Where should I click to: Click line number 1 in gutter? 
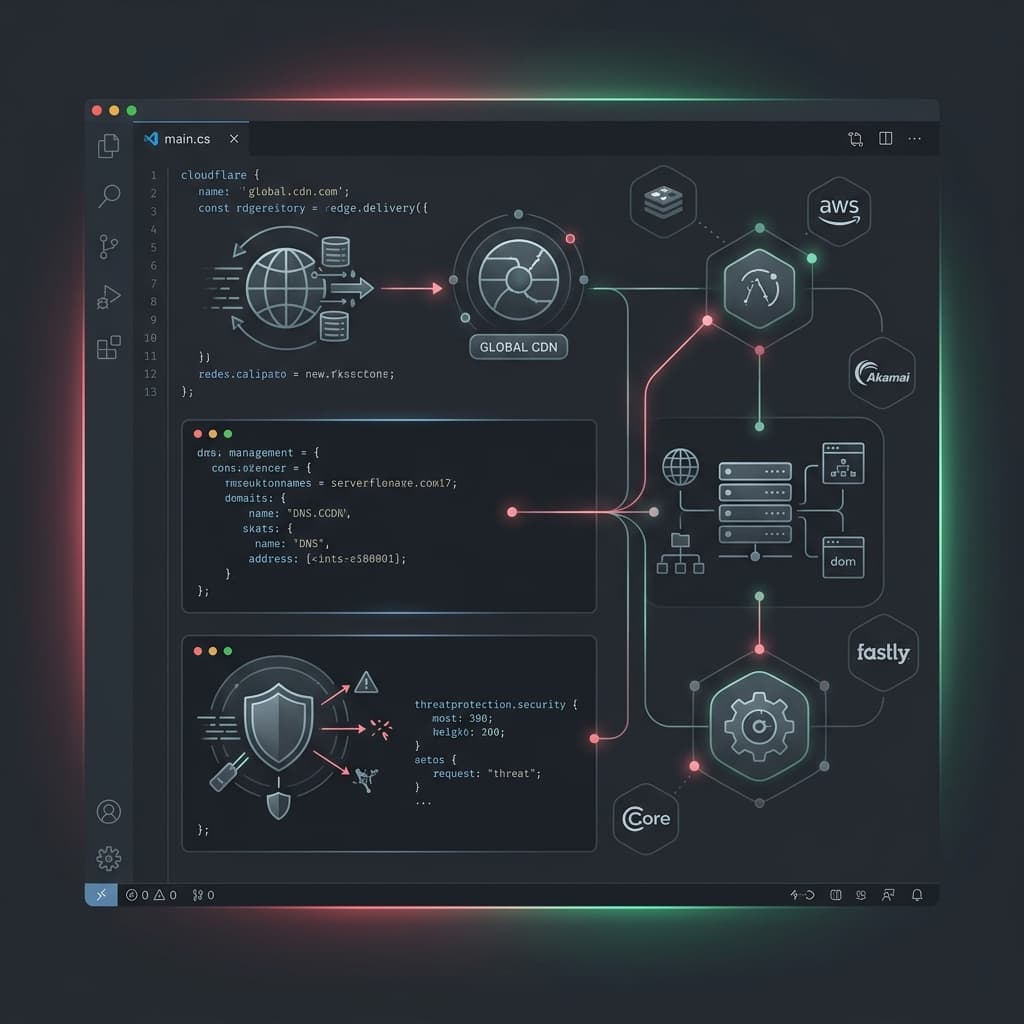pos(153,175)
